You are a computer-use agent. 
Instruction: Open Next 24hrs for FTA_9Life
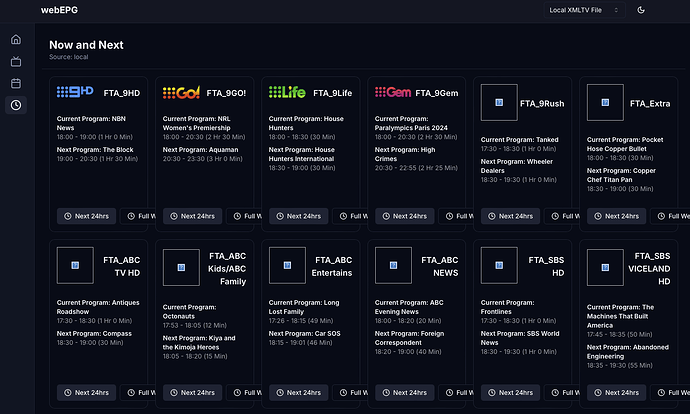coord(298,216)
